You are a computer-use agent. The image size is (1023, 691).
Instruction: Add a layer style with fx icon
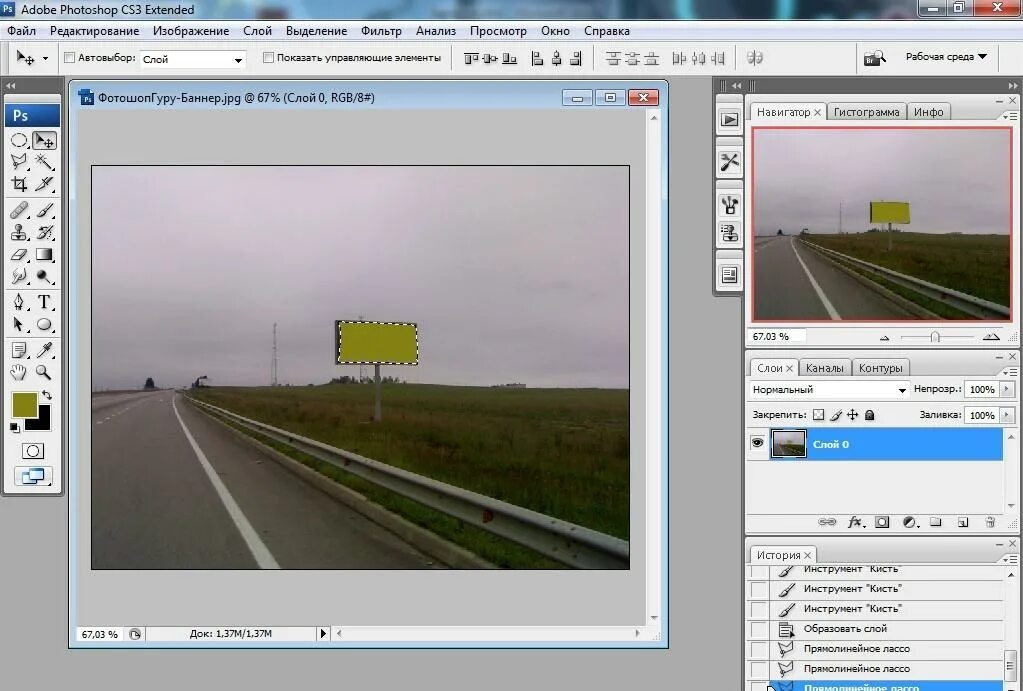point(855,522)
